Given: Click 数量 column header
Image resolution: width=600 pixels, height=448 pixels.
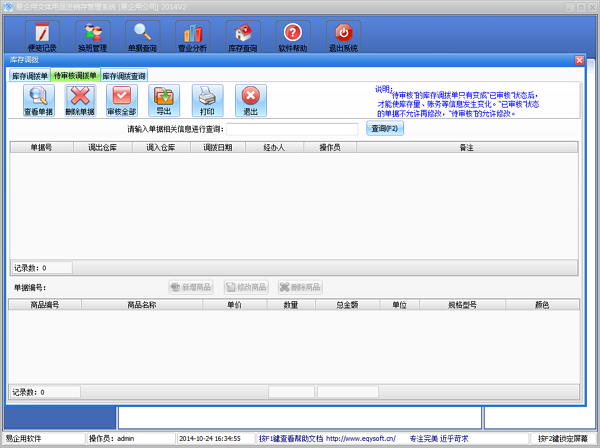Looking at the screenshot, I should (291, 305).
